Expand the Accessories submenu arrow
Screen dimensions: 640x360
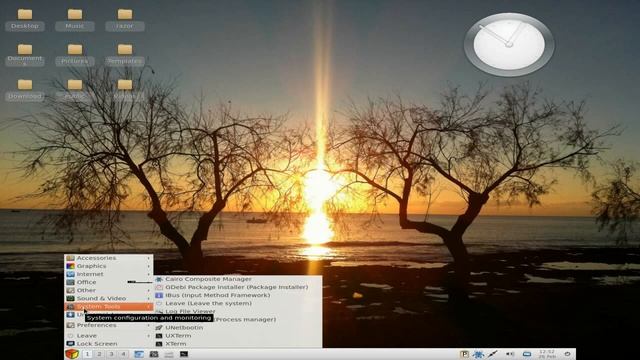click(x=149, y=258)
